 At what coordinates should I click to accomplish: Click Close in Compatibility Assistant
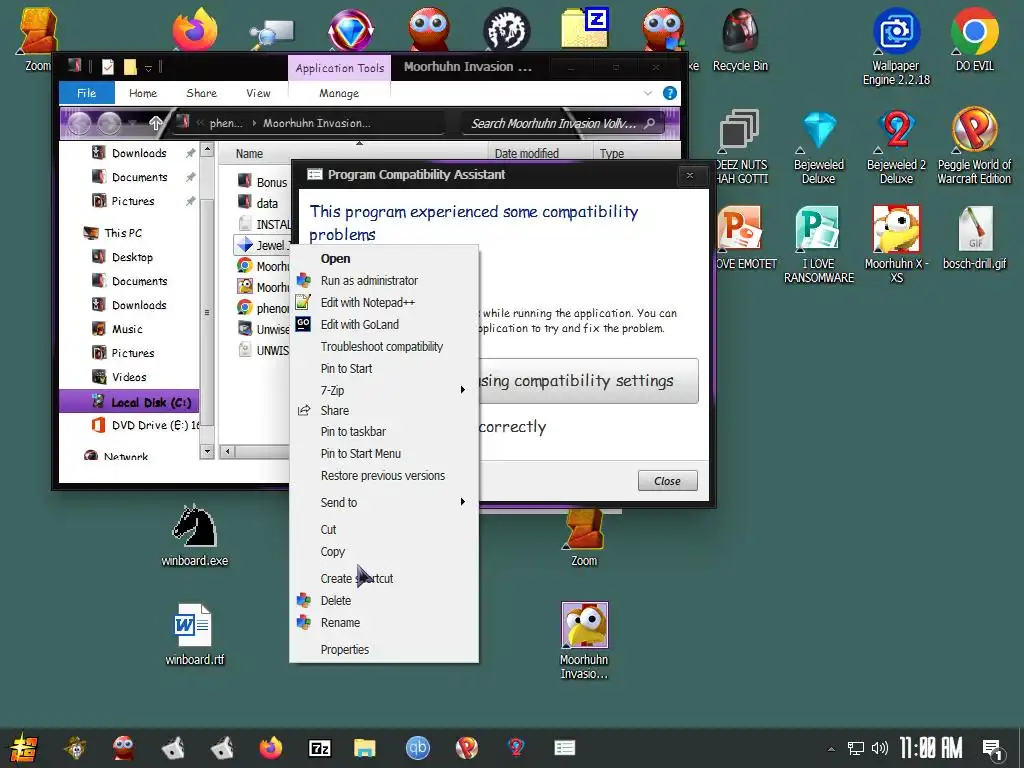pyautogui.click(x=667, y=481)
